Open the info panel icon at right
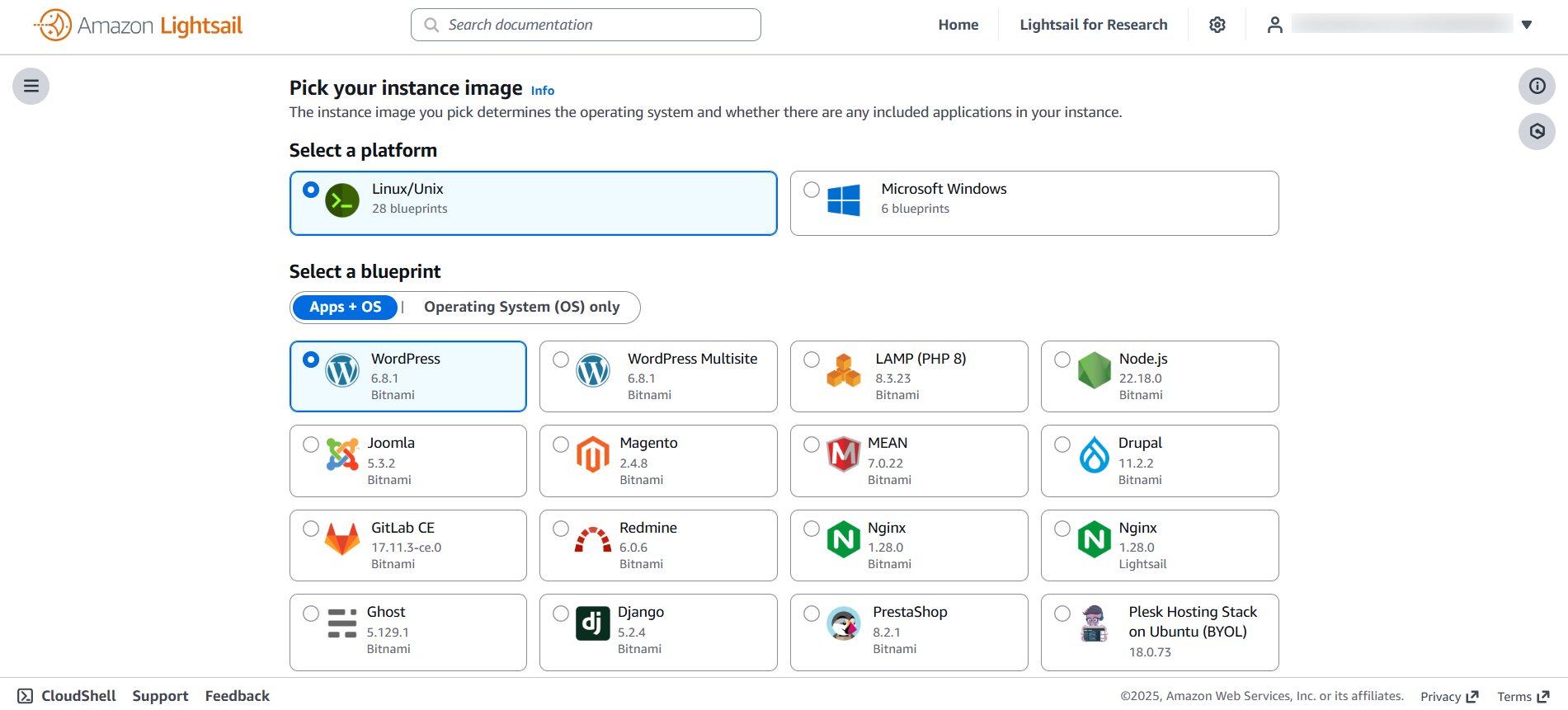Viewport: 1568px width, 710px height. [1537, 86]
